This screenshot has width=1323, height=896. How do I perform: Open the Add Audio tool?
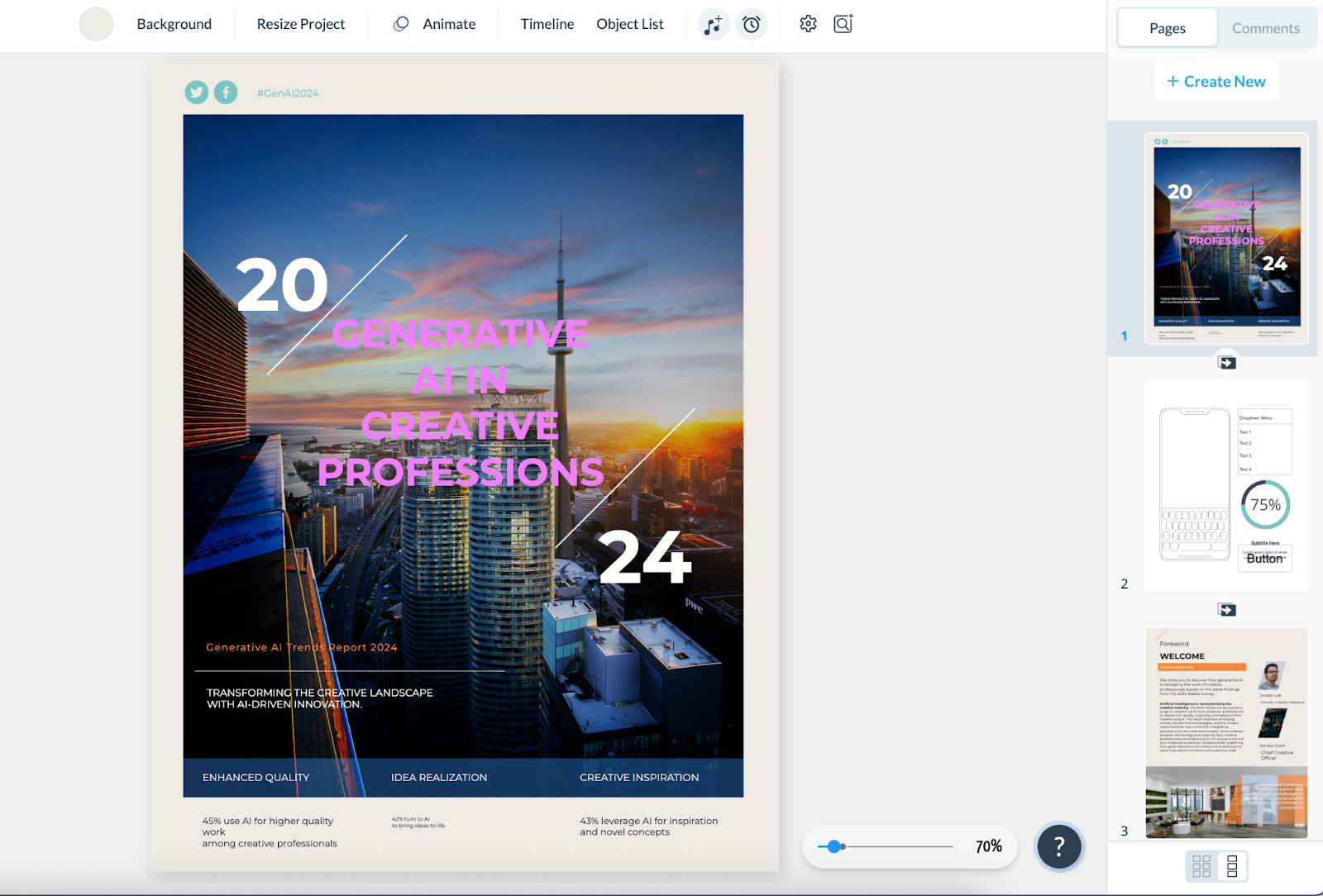(713, 24)
